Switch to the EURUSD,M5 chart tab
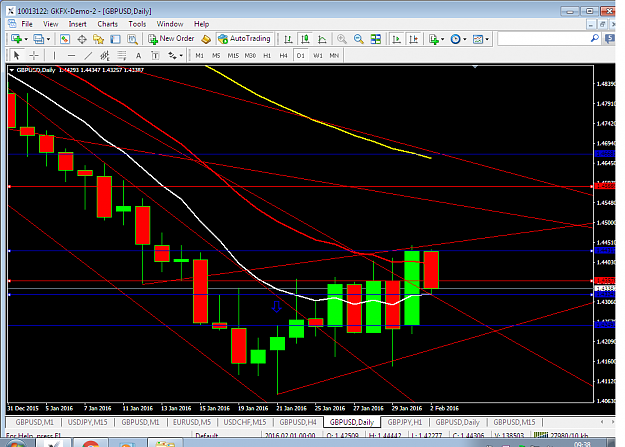This screenshot has width=625, height=447. click(192, 422)
